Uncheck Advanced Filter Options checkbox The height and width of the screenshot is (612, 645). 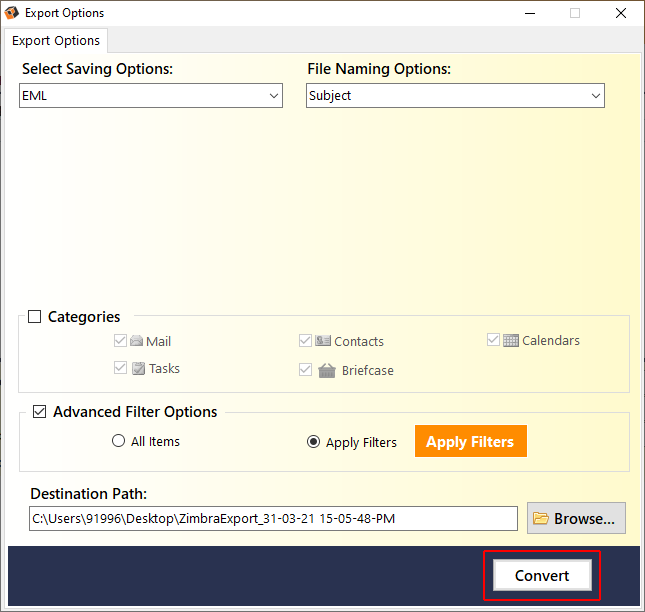(39, 412)
